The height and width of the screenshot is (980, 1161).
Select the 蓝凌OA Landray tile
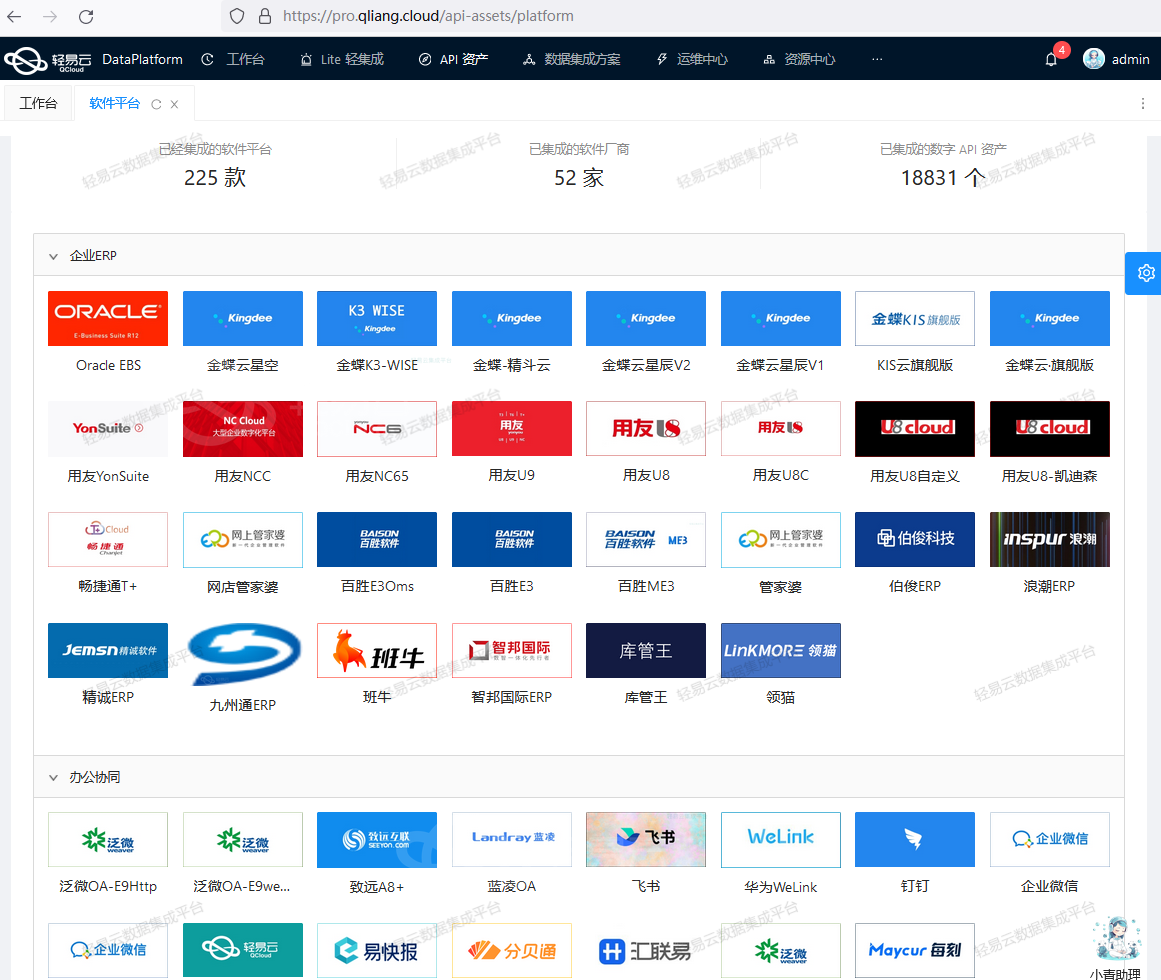[512, 839]
